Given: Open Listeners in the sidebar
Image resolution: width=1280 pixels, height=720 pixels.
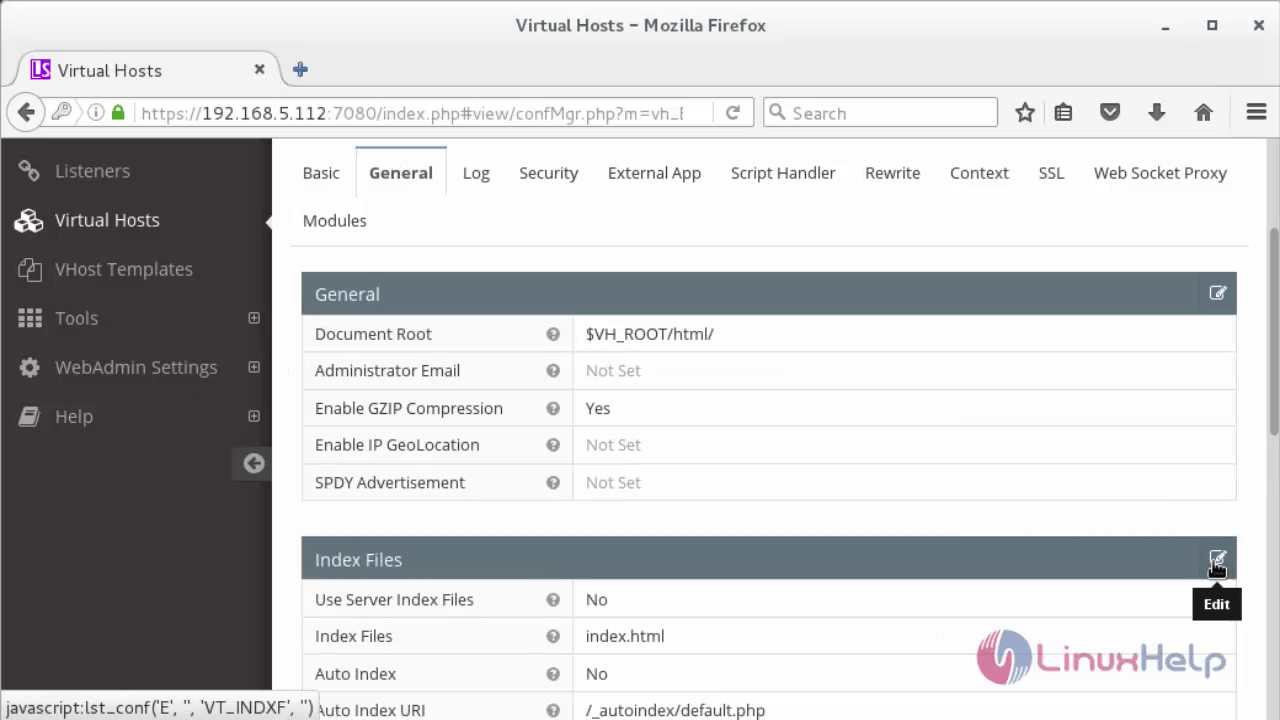Looking at the screenshot, I should (92, 171).
